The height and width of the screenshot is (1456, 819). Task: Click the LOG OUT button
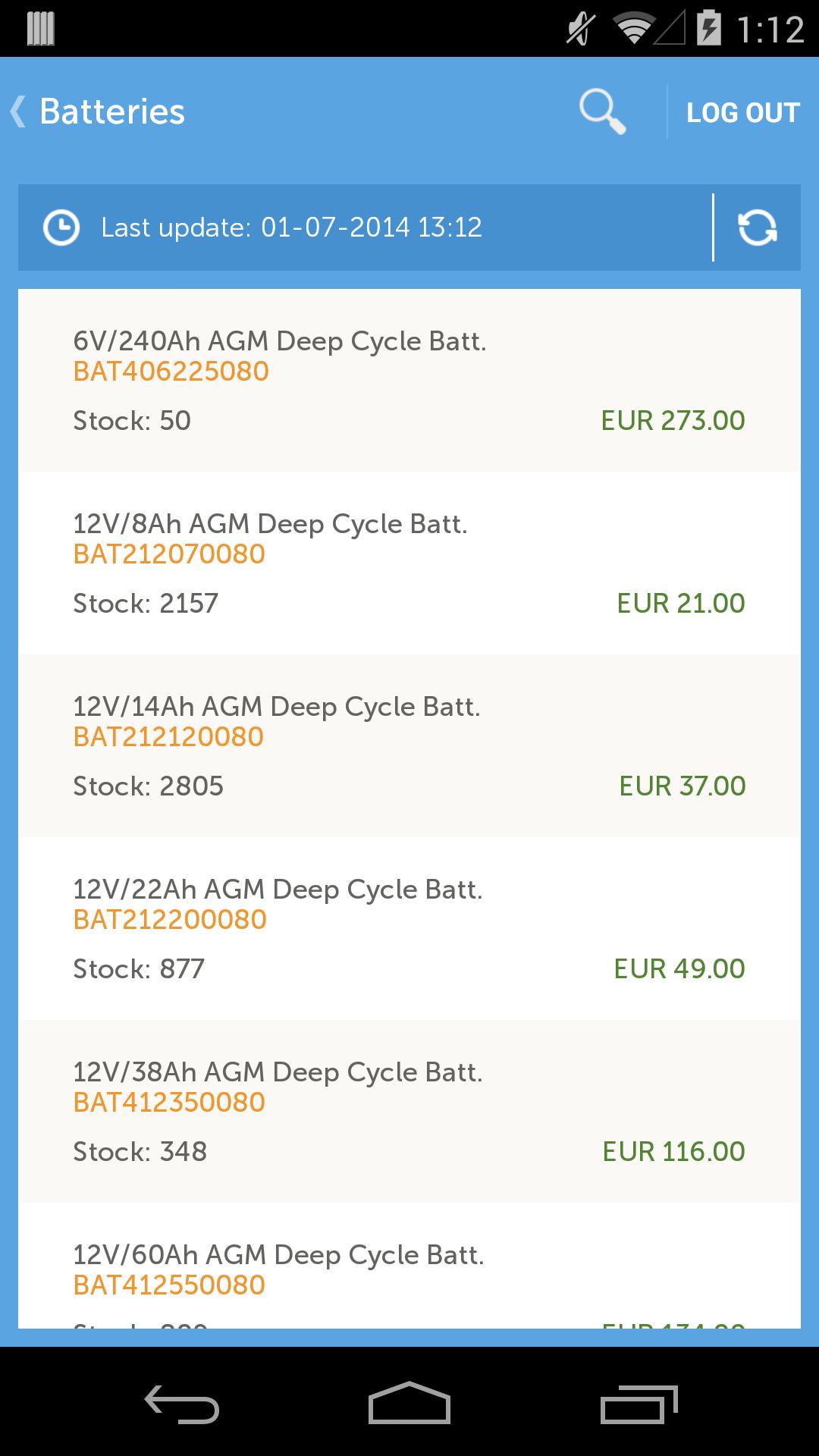742,112
